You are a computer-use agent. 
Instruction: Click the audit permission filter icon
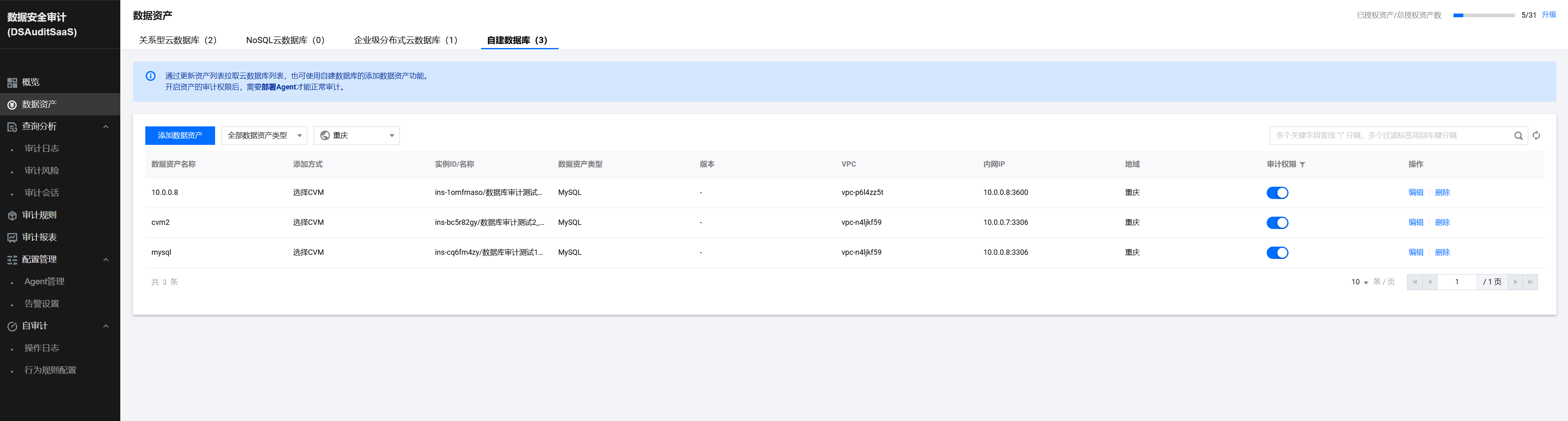1302,165
